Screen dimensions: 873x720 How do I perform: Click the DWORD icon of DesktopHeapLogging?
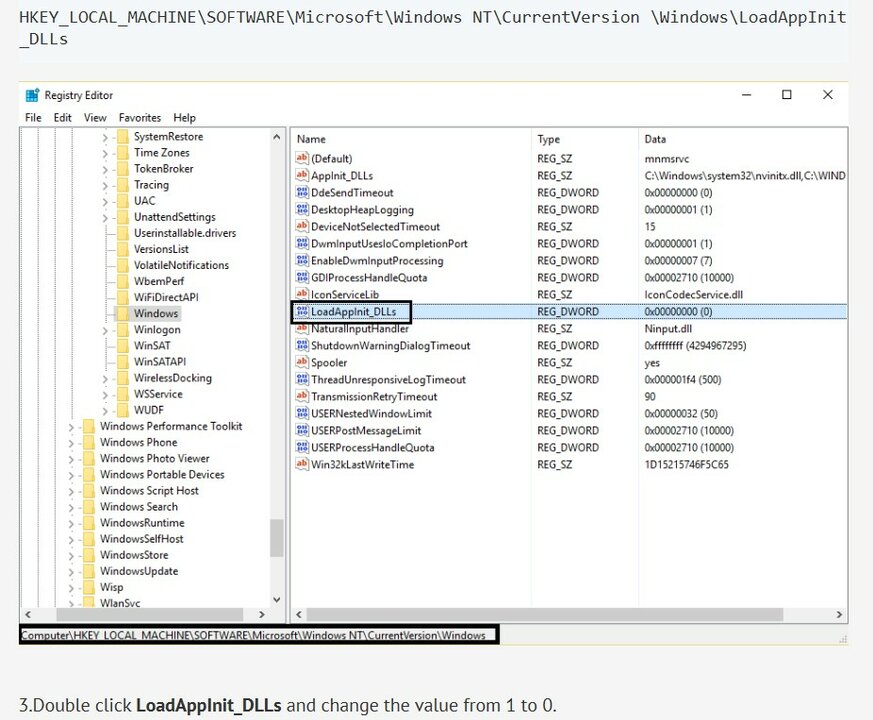pyautogui.click(x=302, y=209)
